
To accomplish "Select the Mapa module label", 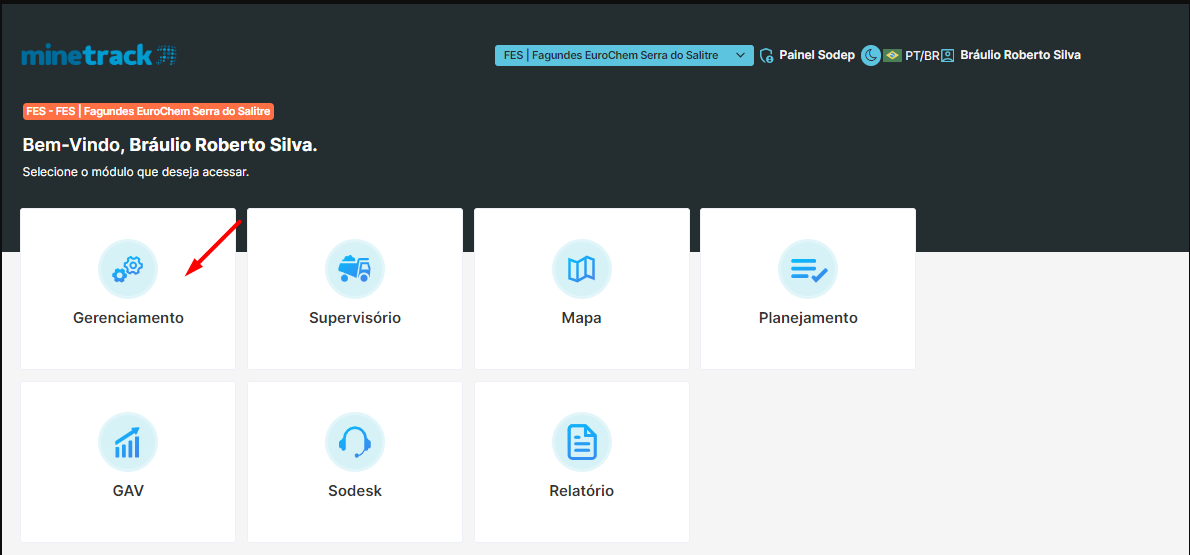I will [x=581, y=318].
